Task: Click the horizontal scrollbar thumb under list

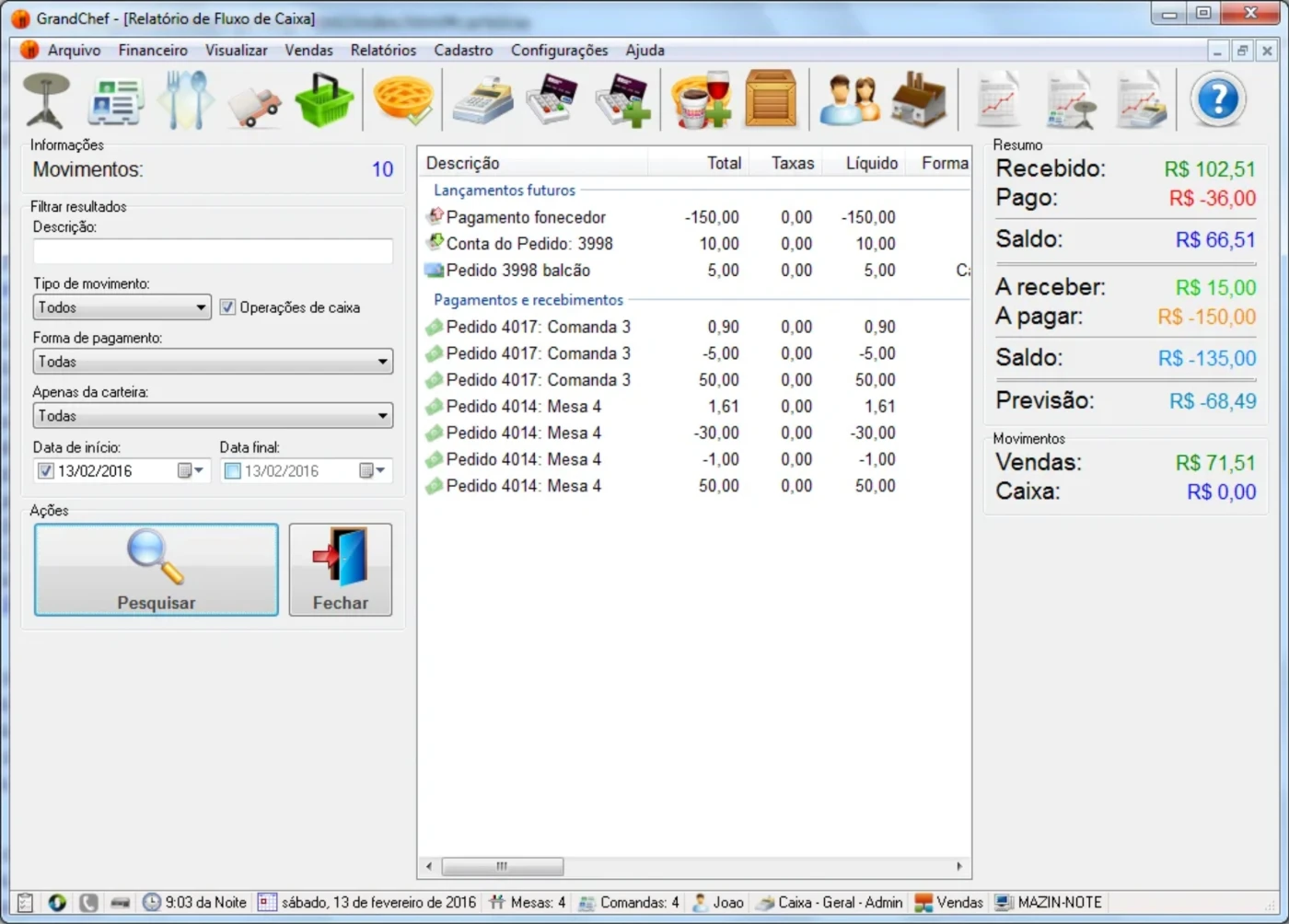Action: (502, 866)
